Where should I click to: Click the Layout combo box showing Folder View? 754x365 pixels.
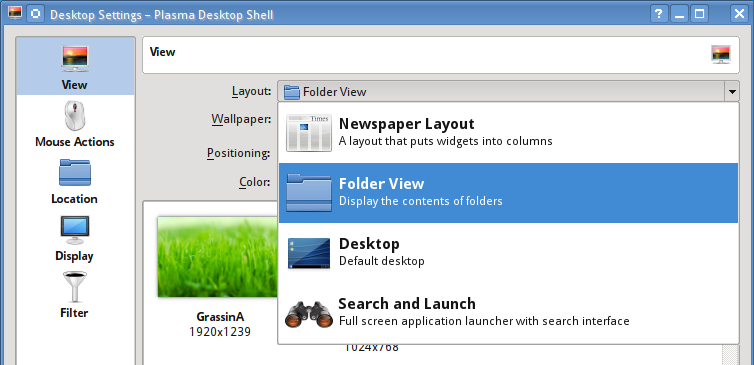pos(508,91)
